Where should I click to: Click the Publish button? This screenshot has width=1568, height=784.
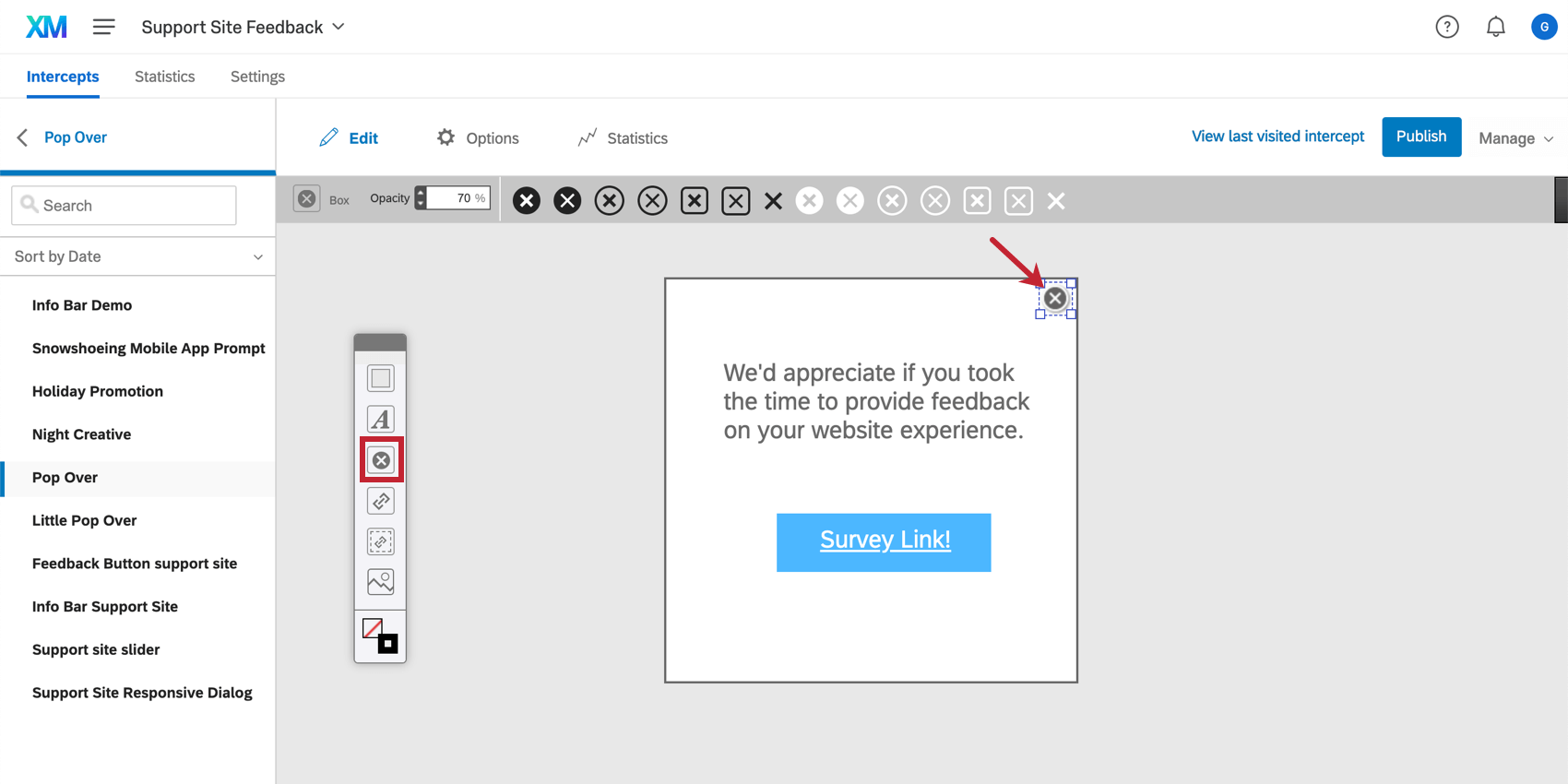click(x=1421, y=137)
